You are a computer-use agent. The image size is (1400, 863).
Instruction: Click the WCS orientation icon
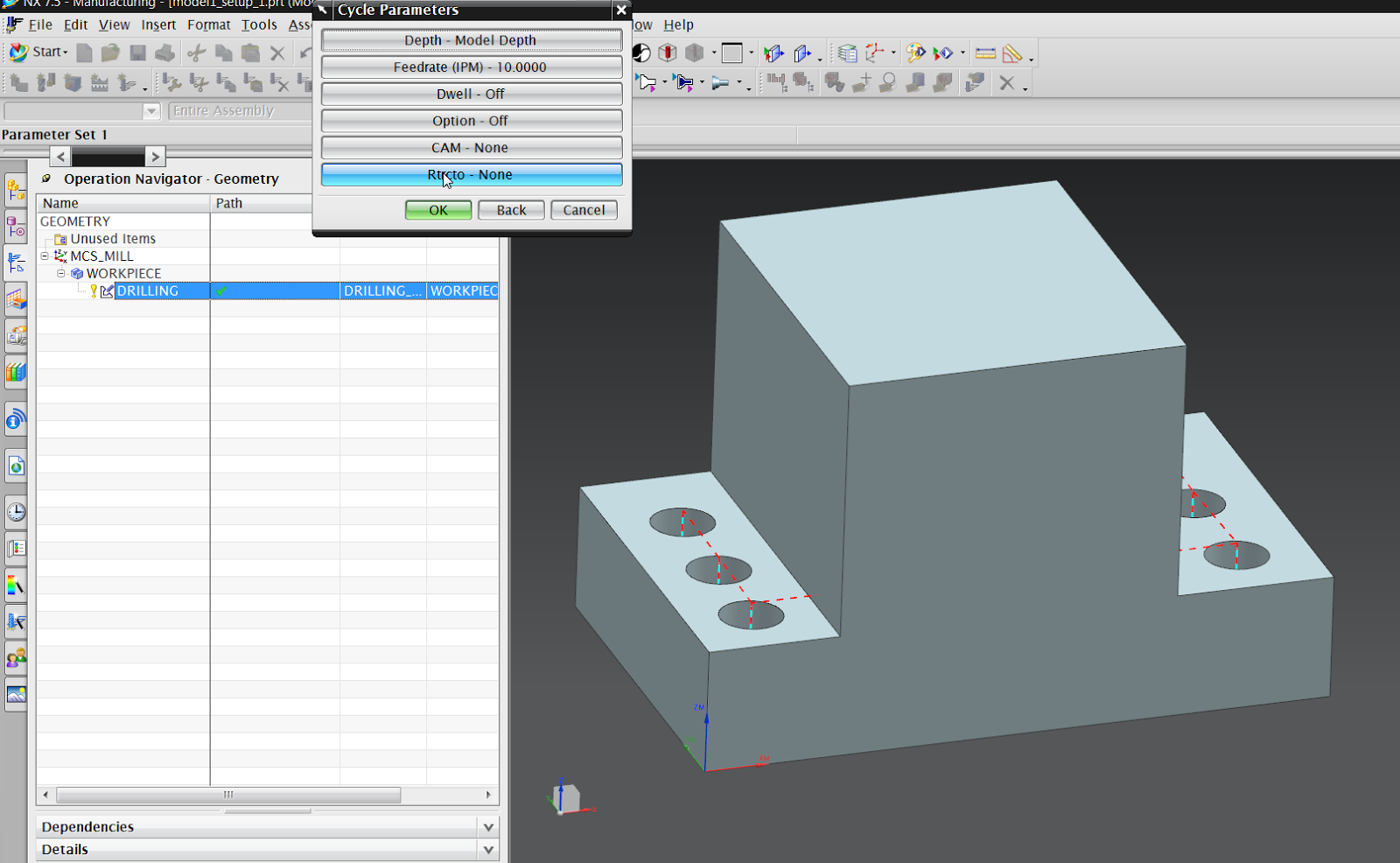(x=874, y=53)
